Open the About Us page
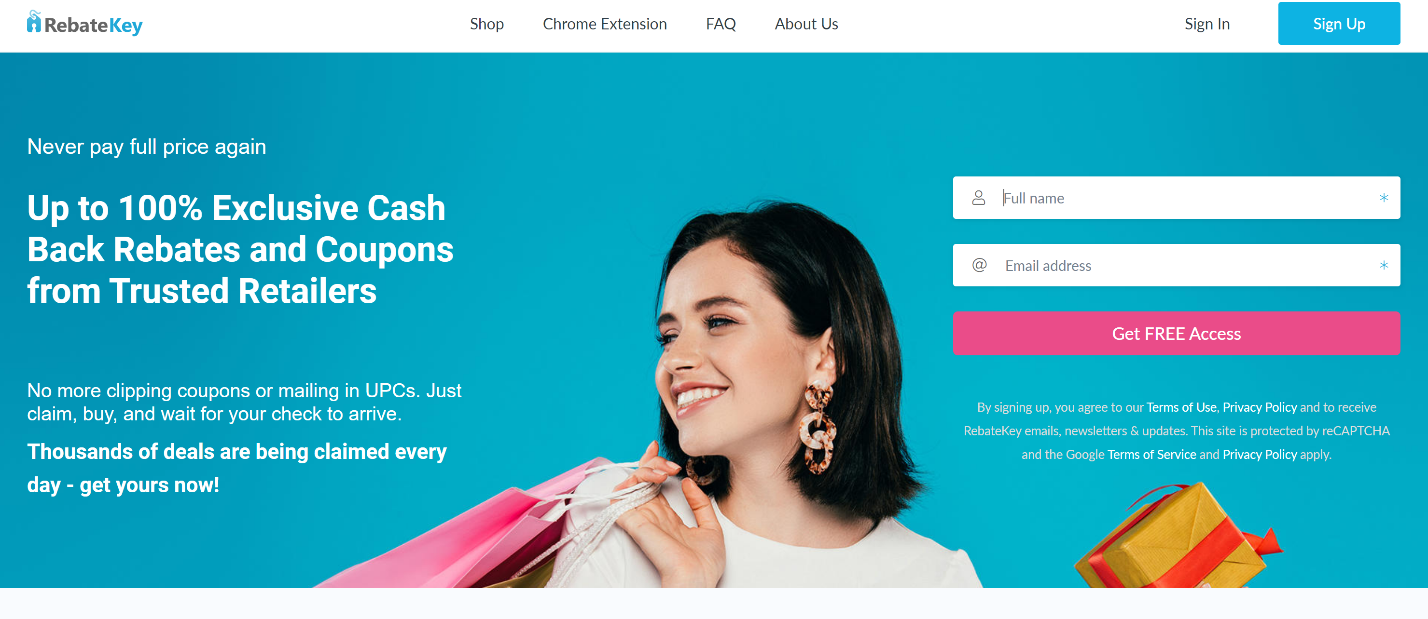 tap(807, 24)
